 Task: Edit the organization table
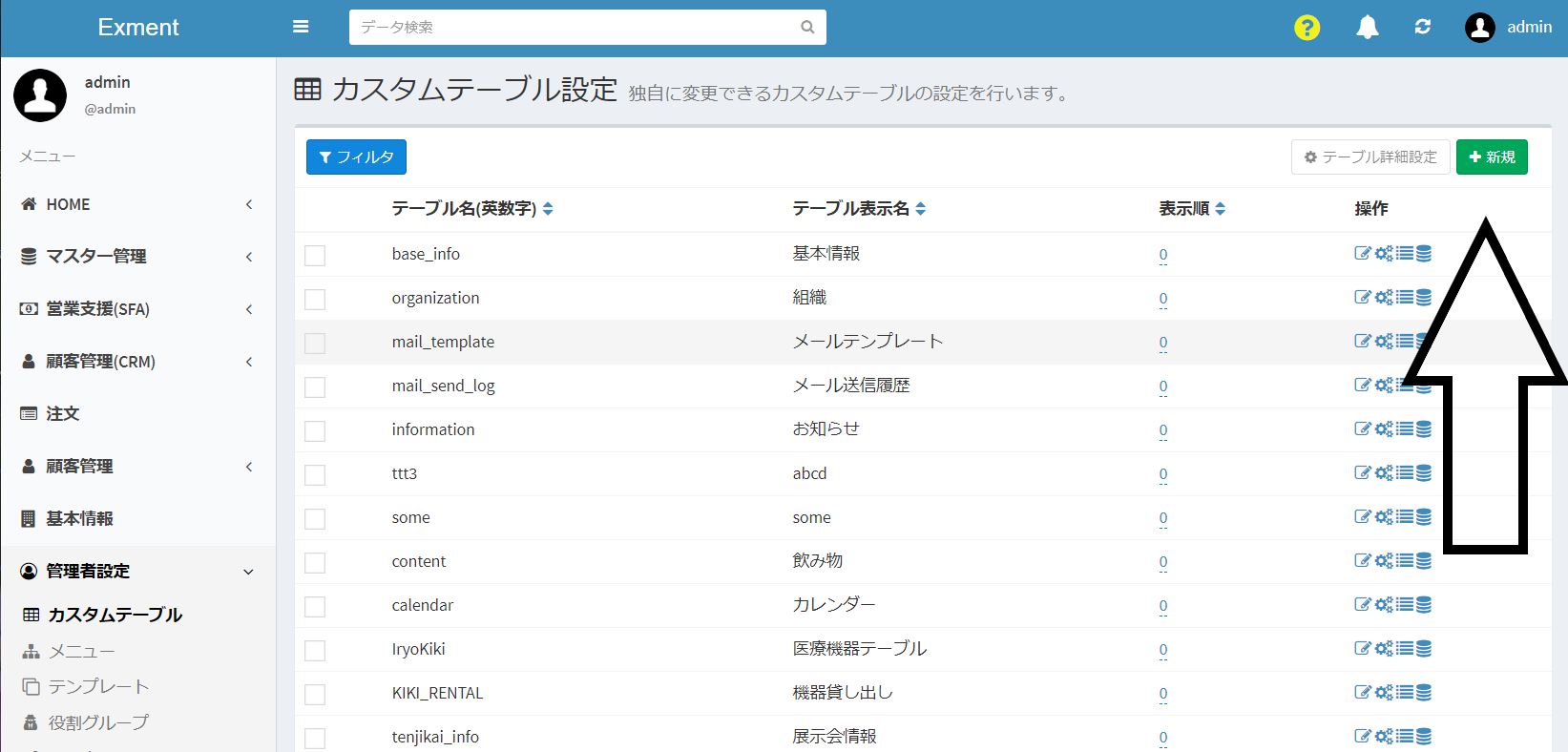(1363, 297)
